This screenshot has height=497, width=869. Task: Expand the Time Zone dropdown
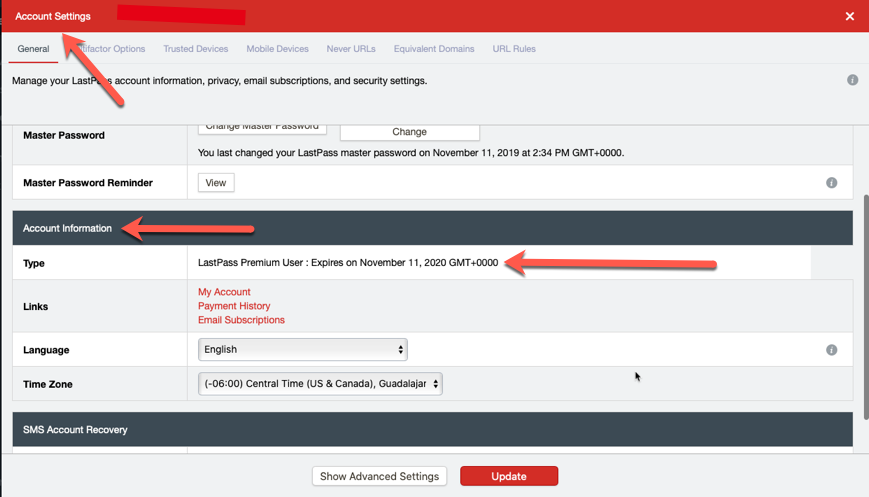320,383
